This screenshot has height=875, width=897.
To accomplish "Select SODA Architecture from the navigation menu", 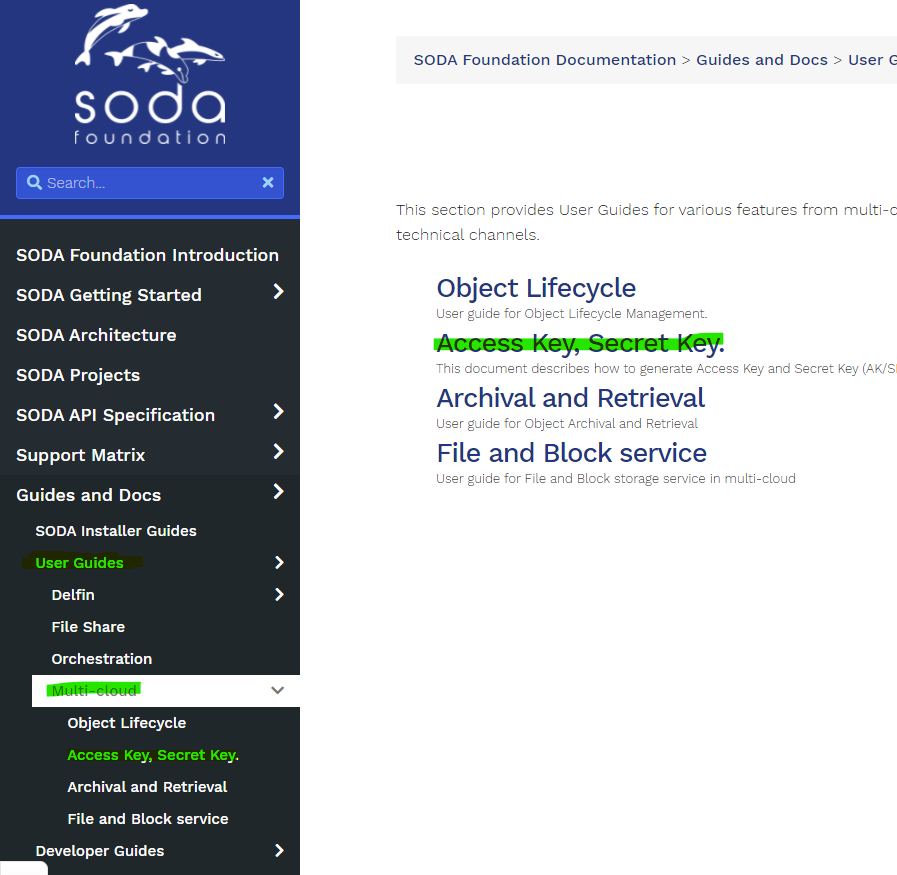I will [95, 335].
